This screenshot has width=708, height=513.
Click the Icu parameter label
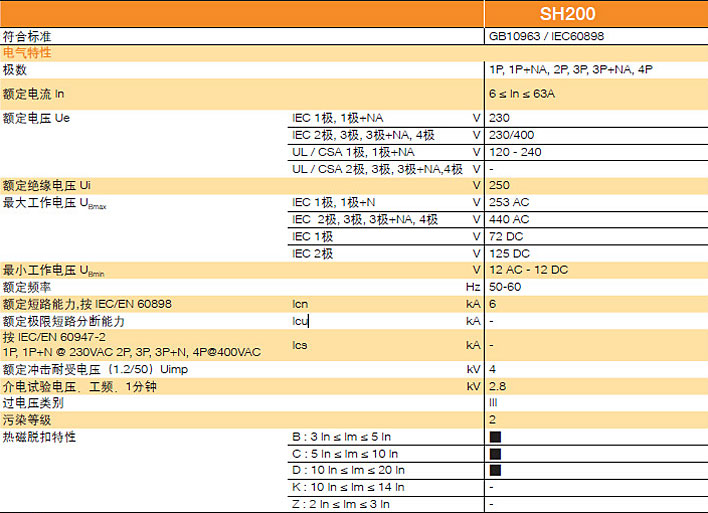[300, 322]
